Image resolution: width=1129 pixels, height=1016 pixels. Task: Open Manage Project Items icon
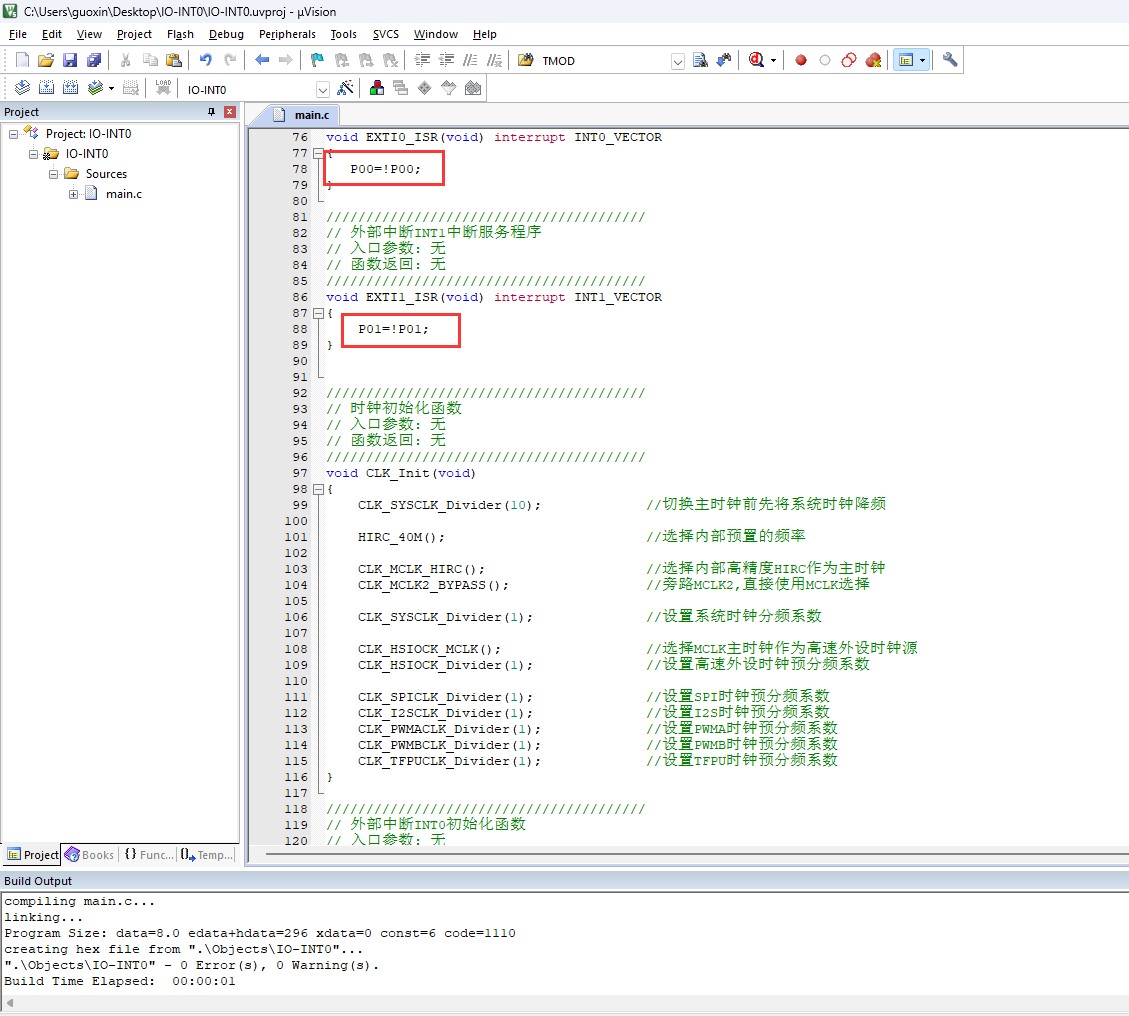pos(377,88)
